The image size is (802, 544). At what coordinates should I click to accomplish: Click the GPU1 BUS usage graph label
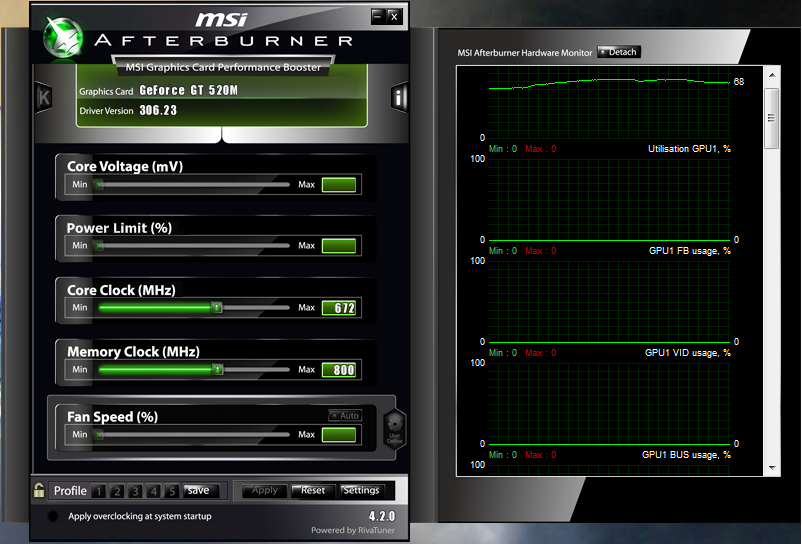click(686, 455)
